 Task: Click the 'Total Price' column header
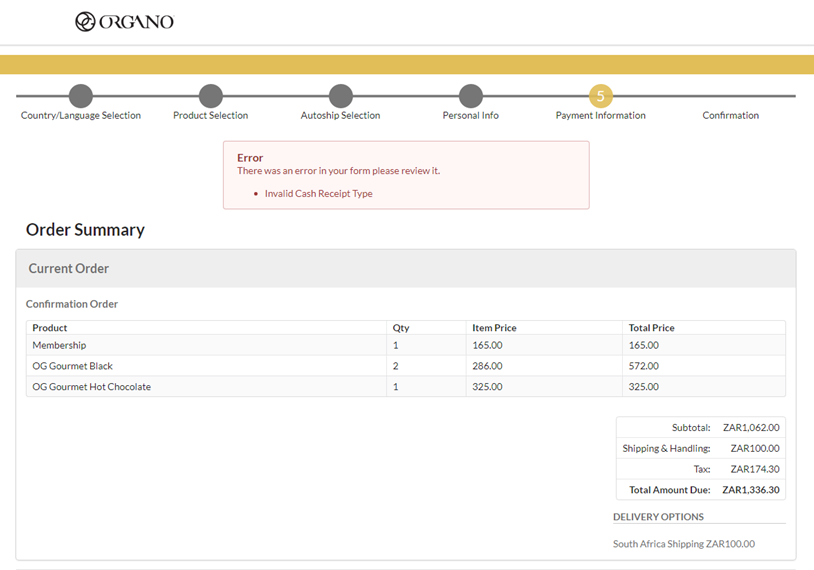(x=652, y=328)
